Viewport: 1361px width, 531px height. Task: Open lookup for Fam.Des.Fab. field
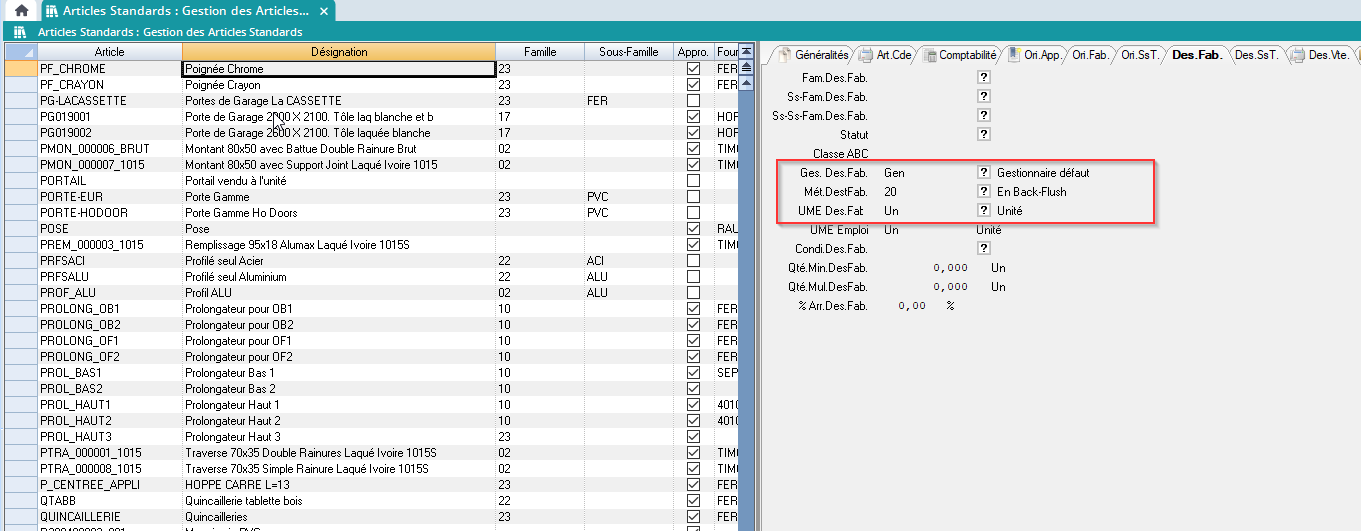tap(984, 77)
